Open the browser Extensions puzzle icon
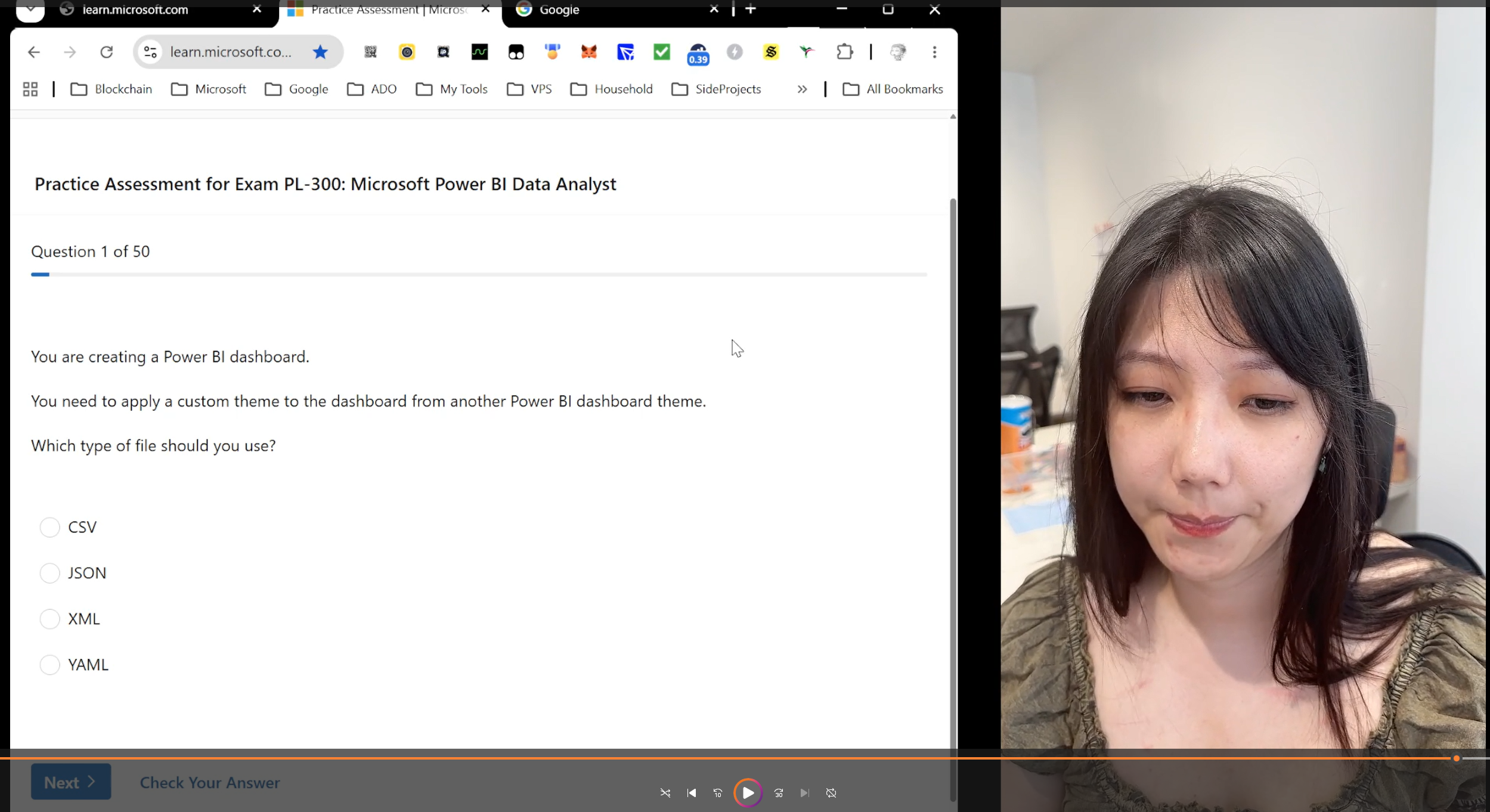 pyautogui.click(x=844, y=52)
